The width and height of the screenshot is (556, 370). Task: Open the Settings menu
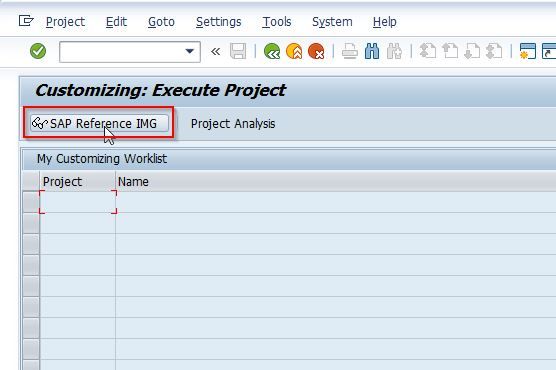pyautogui.click(x=218, y=22)
